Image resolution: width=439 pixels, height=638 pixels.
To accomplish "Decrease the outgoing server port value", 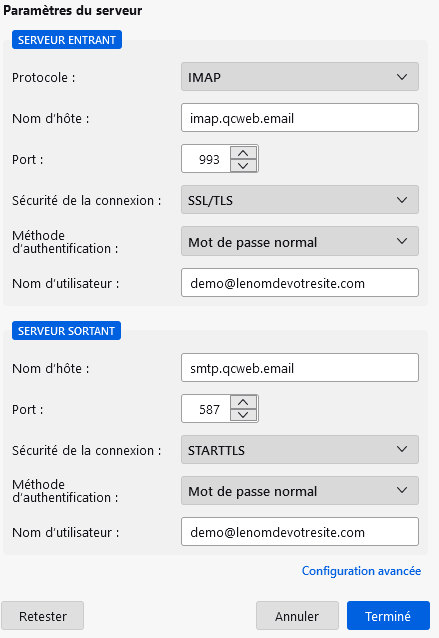I will click(x=243, y=415).
